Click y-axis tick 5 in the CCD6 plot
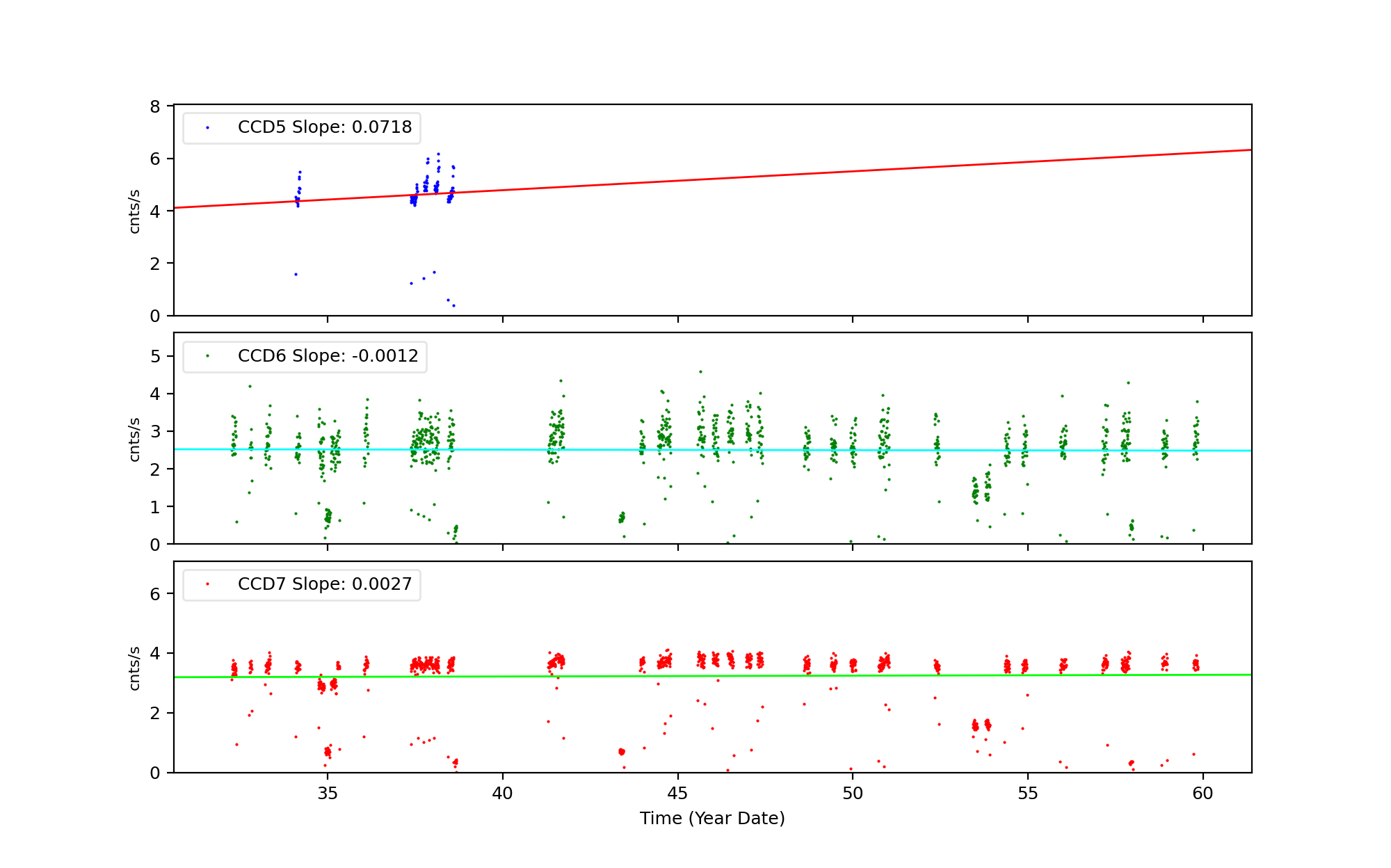 [x=154, y=356]
